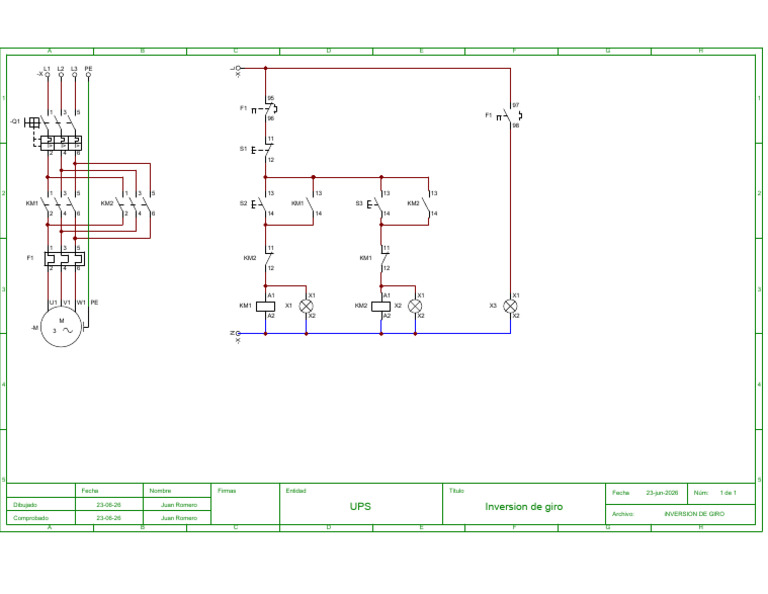The width and height of the screenshot is (768, 594).
Task: Select the KM2 contactor coil A1-A2
Action: click(x=381, y=307)
